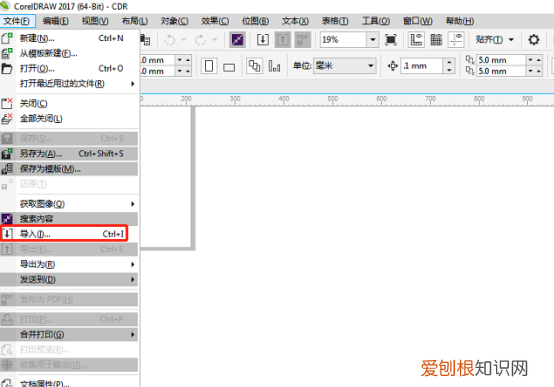554x387 pixels.
Task: Click the redo arrow in the toolbar
Action: [201, 40]
